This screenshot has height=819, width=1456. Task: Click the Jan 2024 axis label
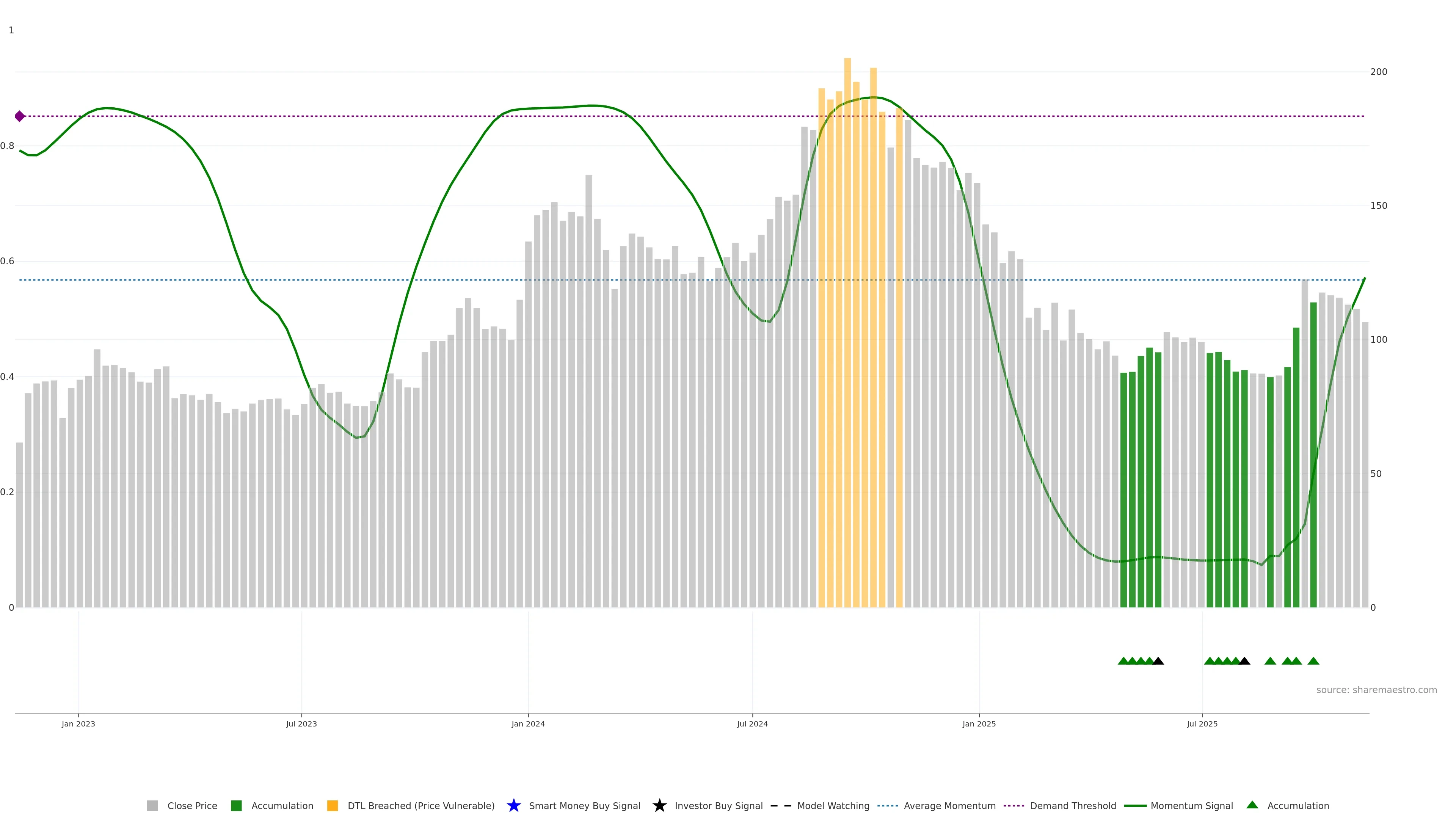(528, 723)
